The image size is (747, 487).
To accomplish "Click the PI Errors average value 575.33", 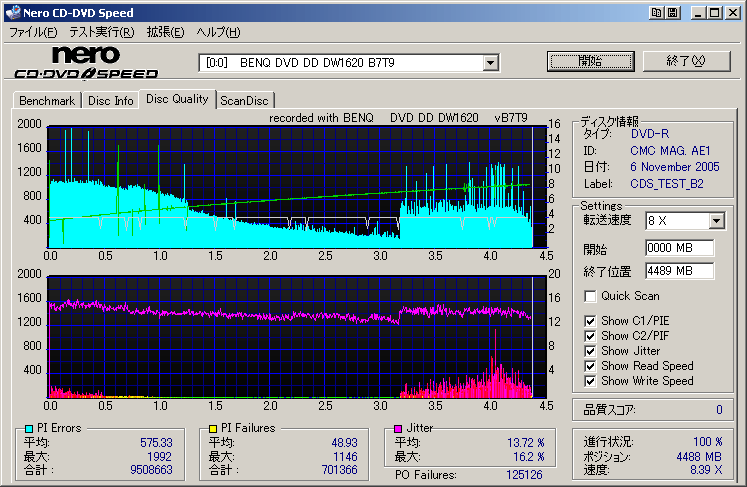I will (x=156, y=443).
